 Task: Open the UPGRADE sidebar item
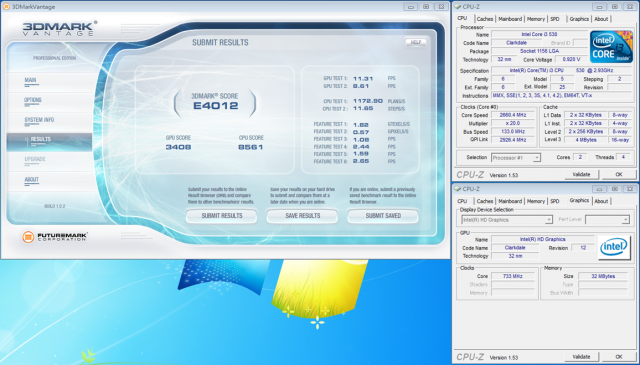[x=35, y=159]
